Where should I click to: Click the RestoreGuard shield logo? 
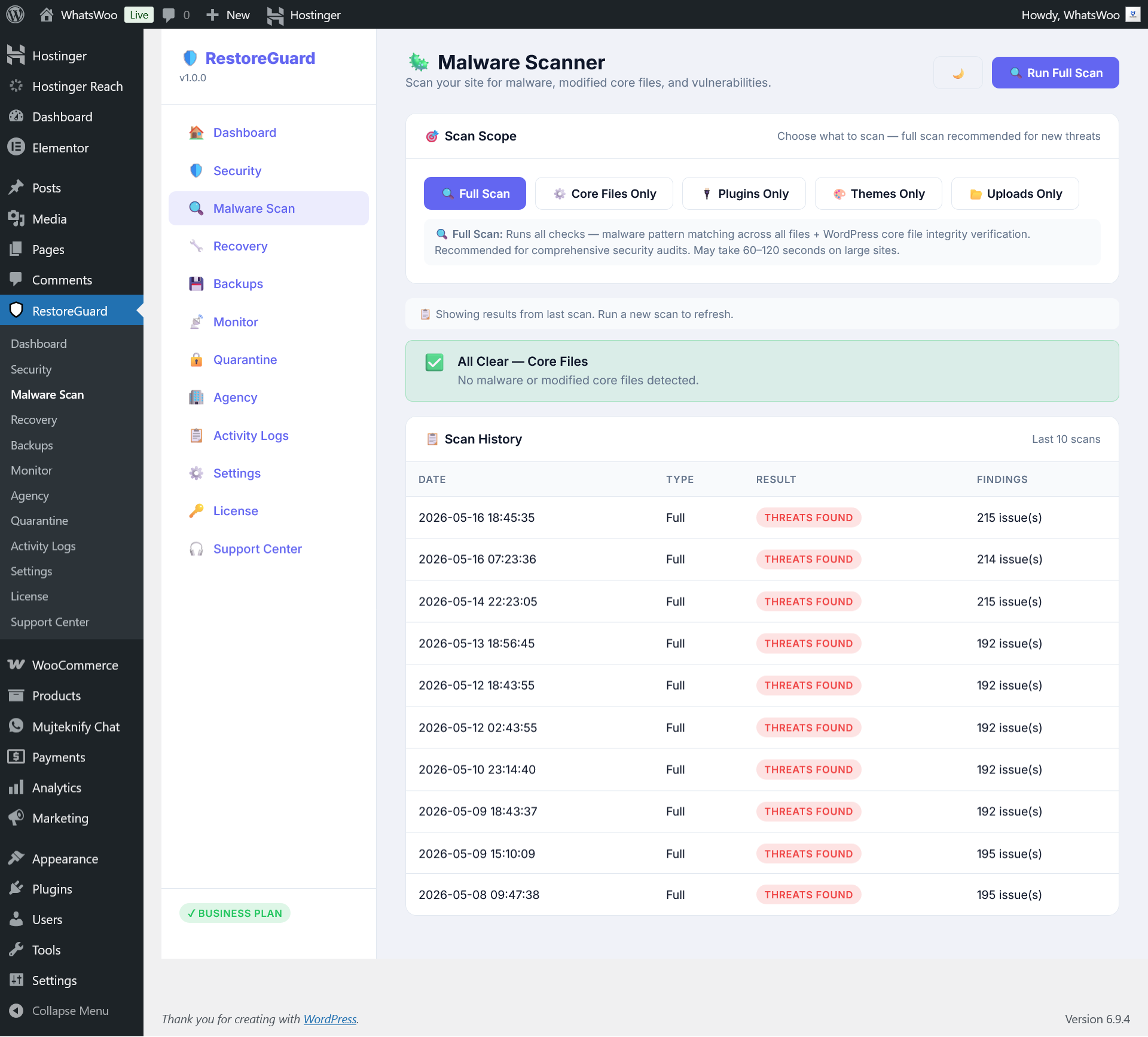coord(190,58)
